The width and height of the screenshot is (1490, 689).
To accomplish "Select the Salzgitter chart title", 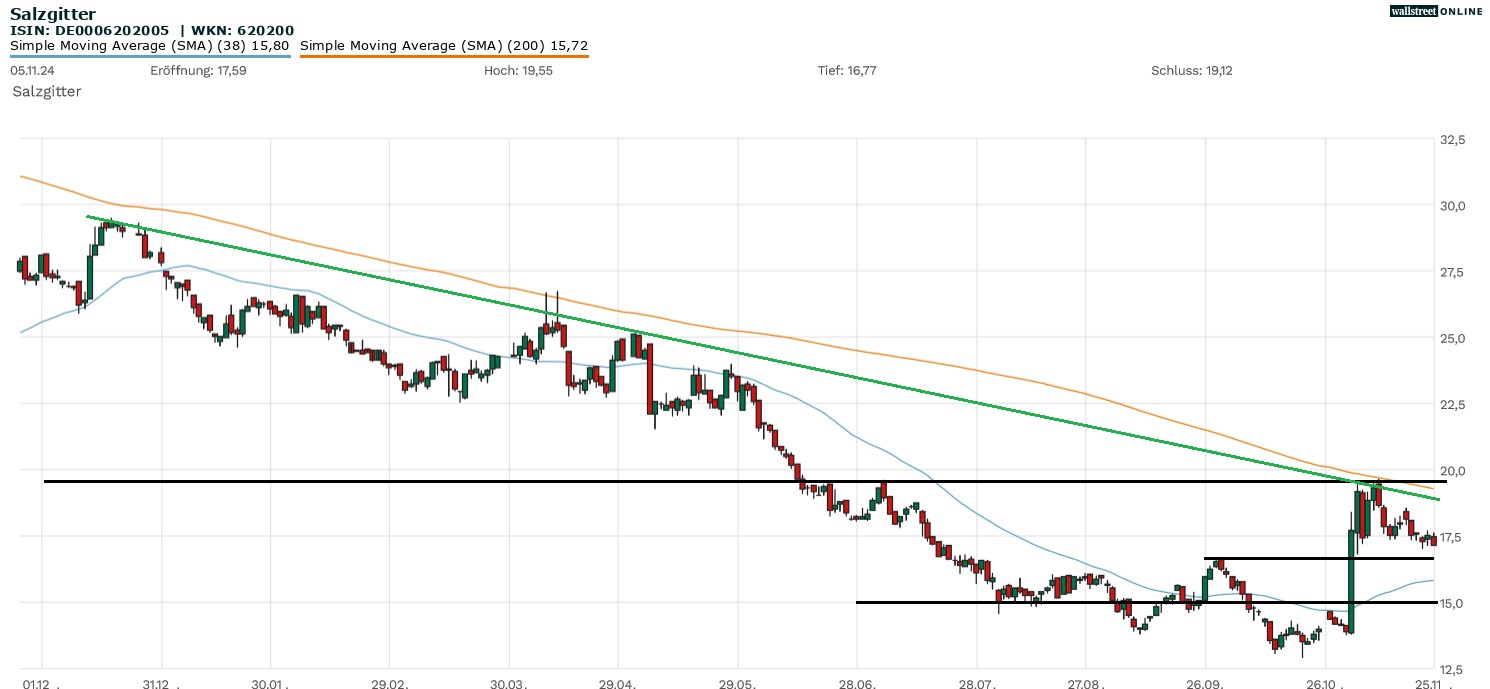I will pyautogui.click(x=53, y=14).
